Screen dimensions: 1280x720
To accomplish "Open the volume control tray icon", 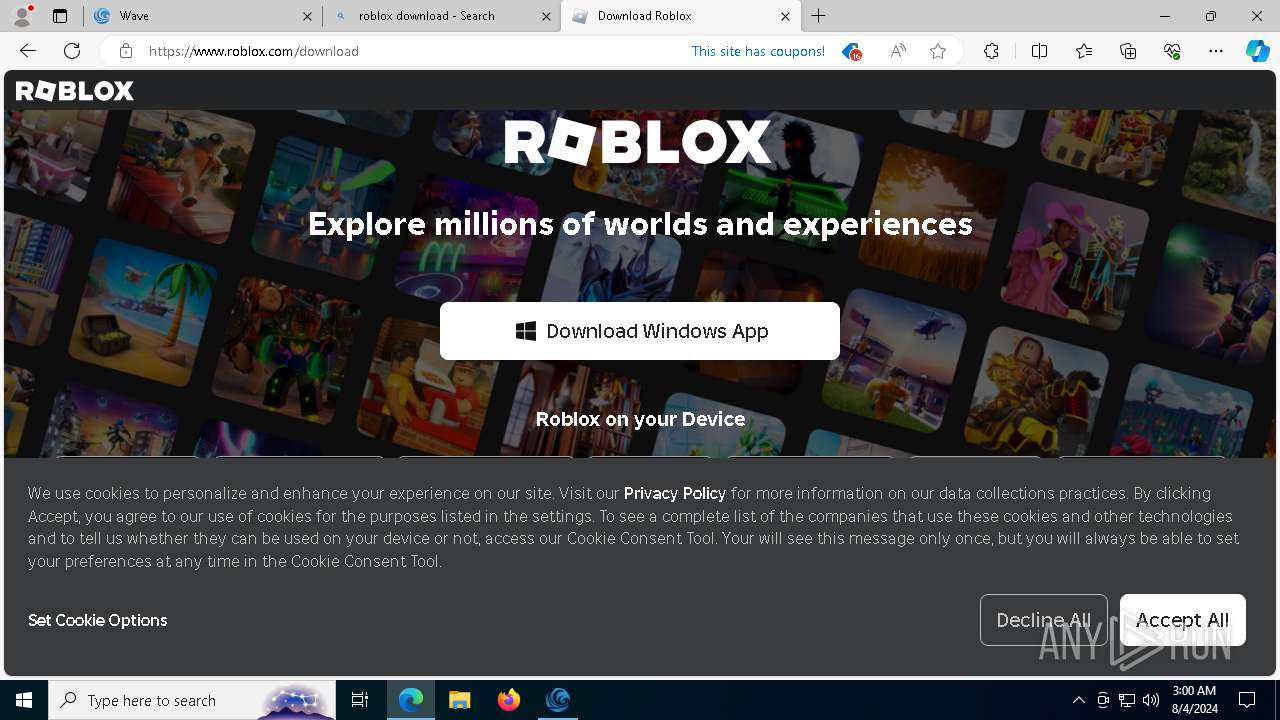I will (1151, 700).
